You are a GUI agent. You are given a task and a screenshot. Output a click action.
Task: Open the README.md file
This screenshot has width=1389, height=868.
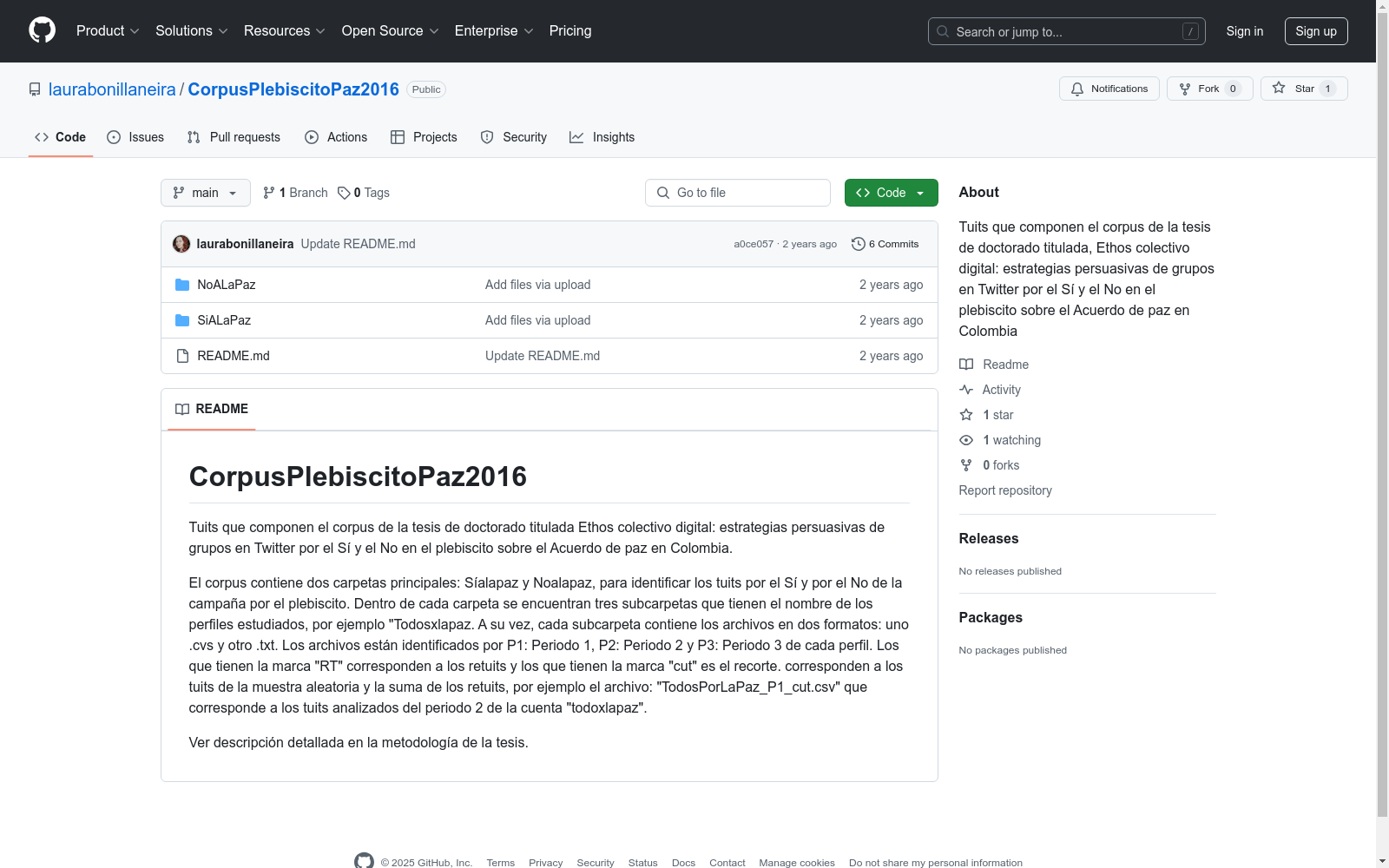pyautogui.click(x=234, y=356)
